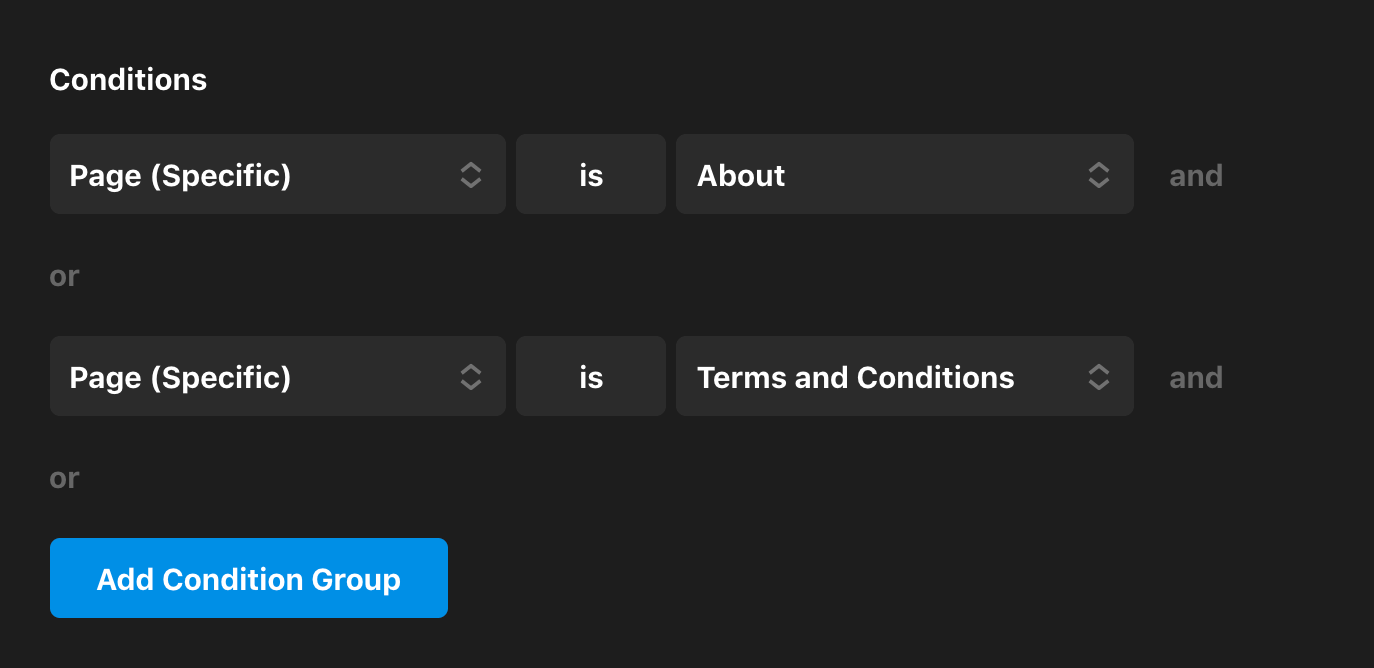Click the chevron in Terms and Conditions selector

coord(1098,377)
